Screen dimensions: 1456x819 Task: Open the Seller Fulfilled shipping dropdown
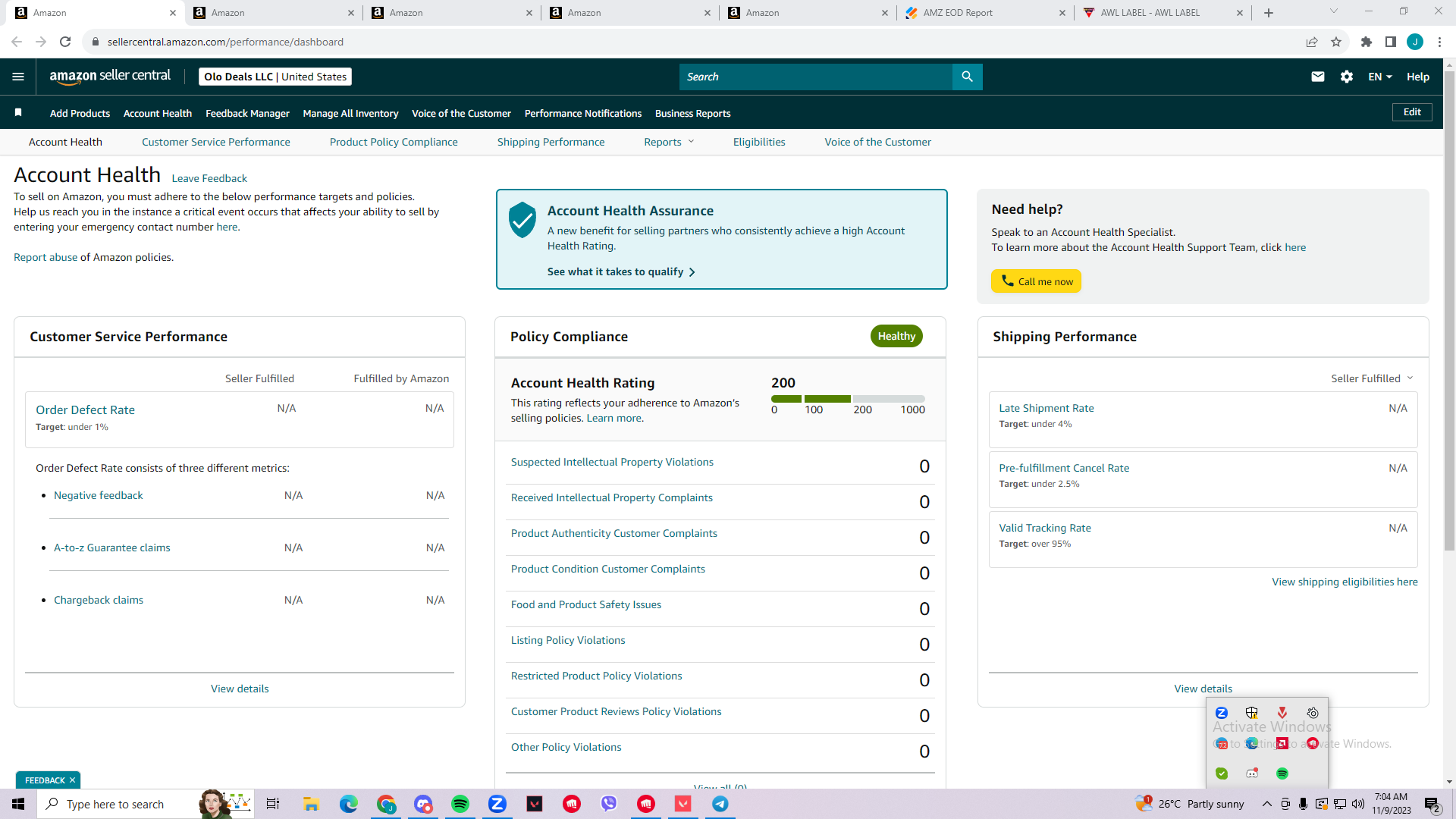click(1372, 378)
